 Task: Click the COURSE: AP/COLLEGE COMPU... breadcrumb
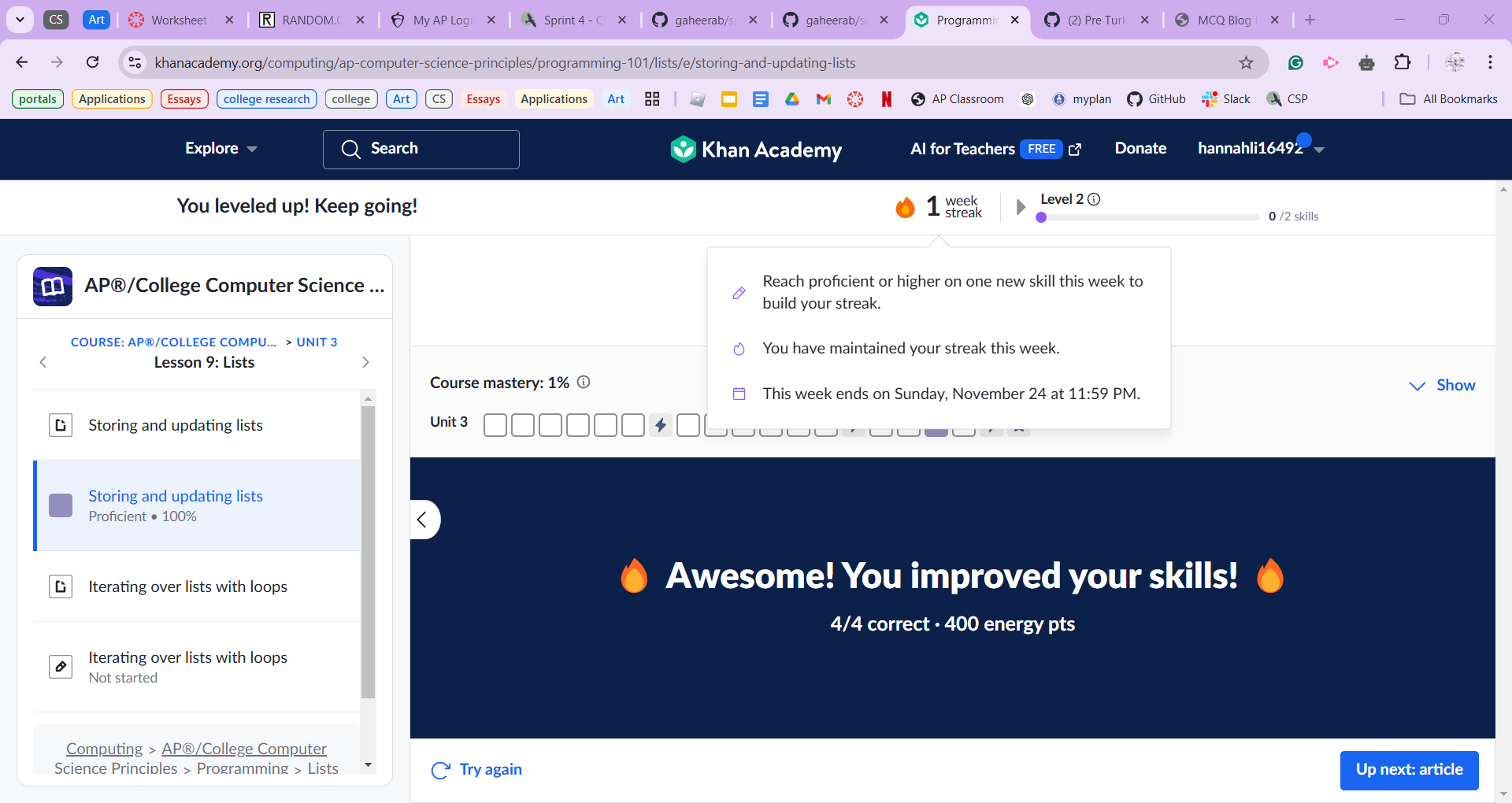click(174, 342)
